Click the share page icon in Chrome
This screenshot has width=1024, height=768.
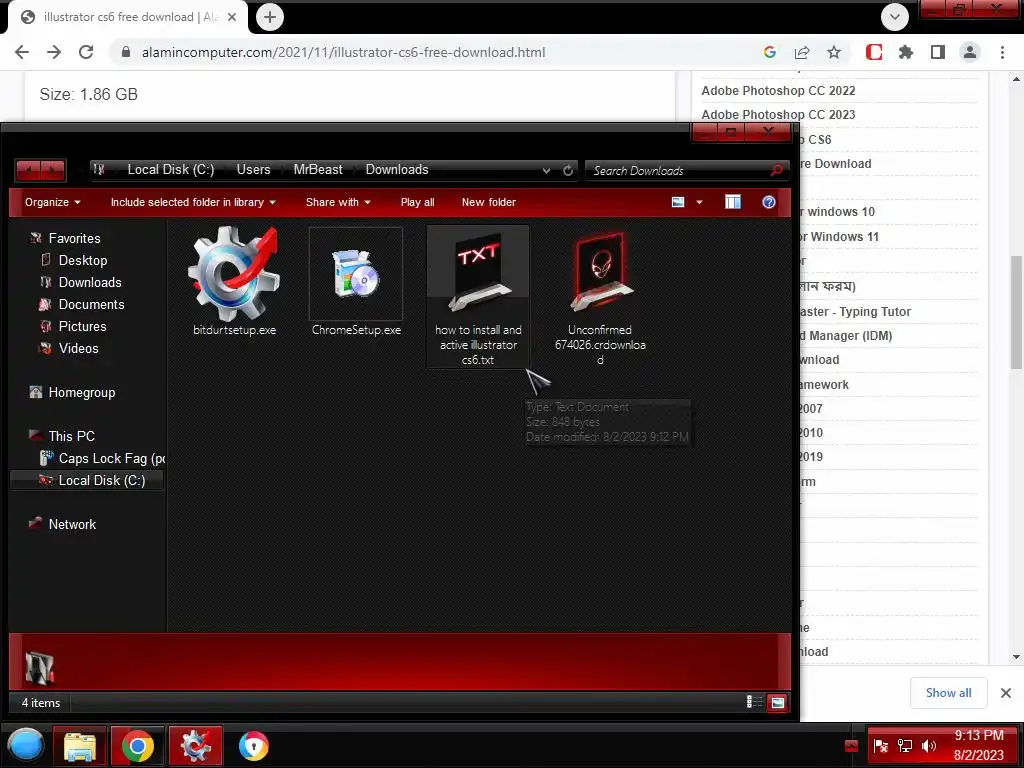click(802, 52)
